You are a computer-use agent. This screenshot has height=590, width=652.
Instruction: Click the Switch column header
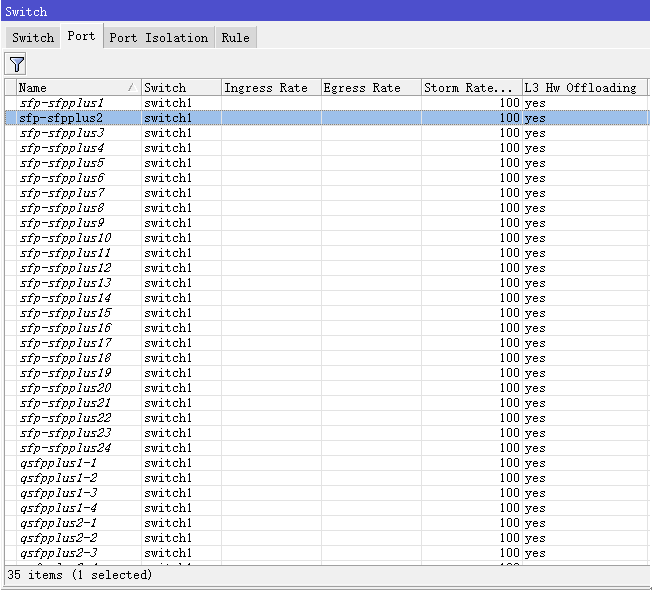point(180,88)
